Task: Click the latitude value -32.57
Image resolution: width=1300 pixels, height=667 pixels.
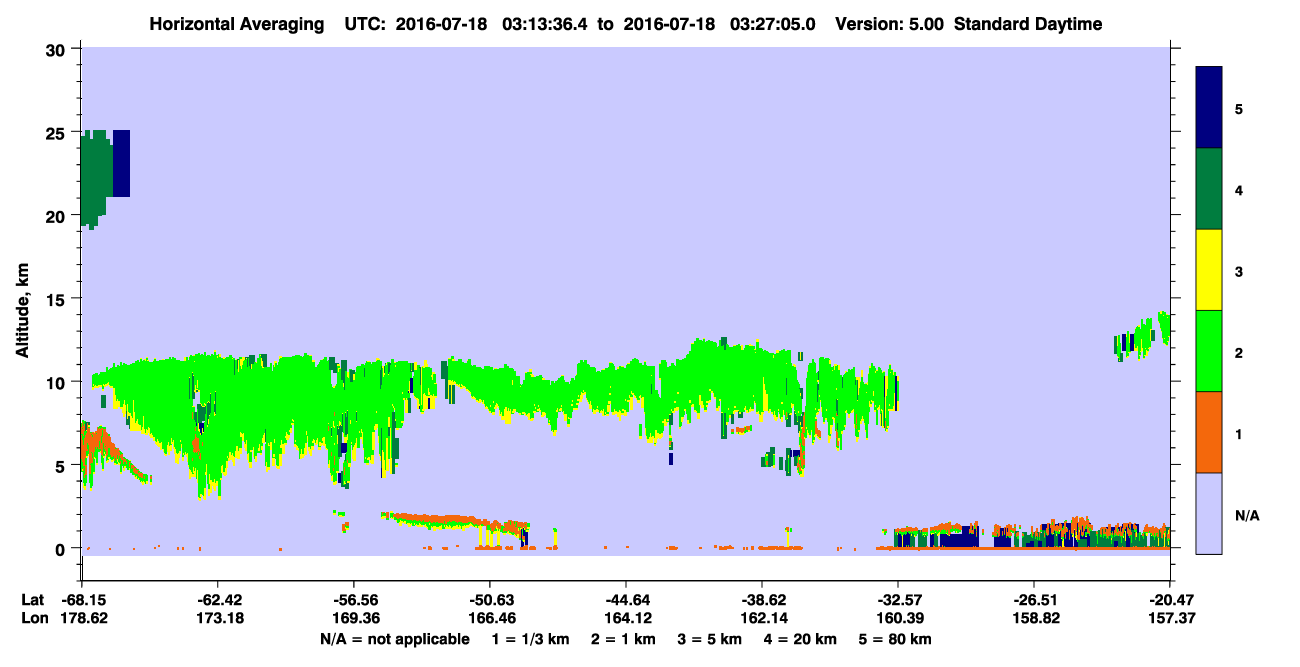Action: (x=898, y=600)
